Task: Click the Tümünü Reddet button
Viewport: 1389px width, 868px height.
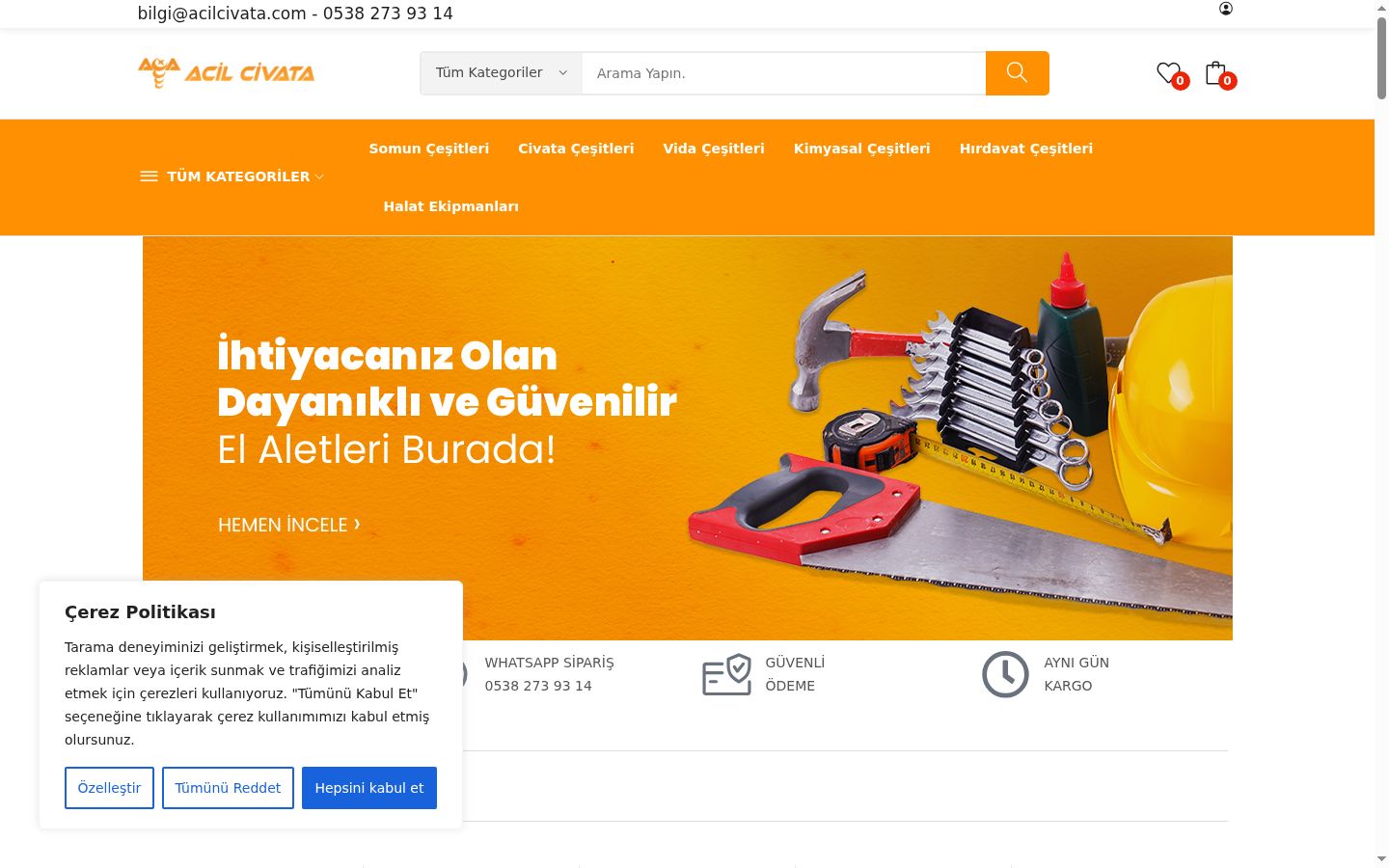Action: pyautogui.click(x=228, y=788)
